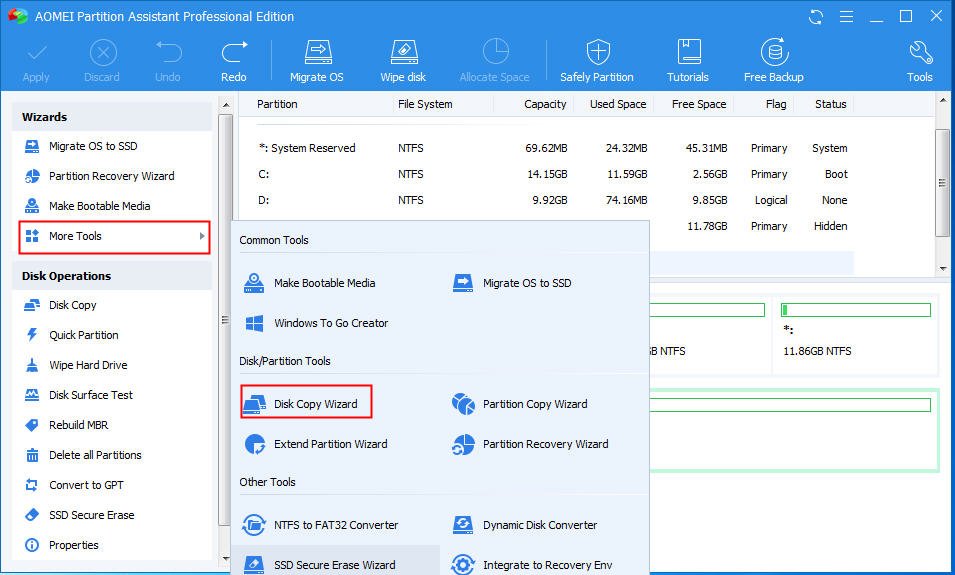Image resolution: width=955 pixels, height=575 pixels.
Task: Click the 11.86GB NTFS partition block
Action: pos(855,334)
